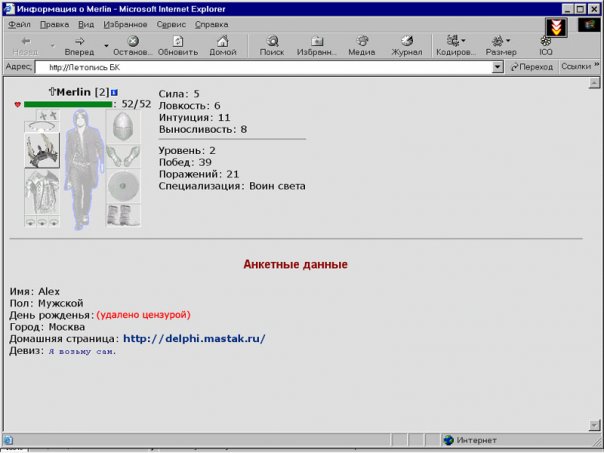Viewport: 604px width, 453px height.
Task: Open the Медиа toolbar panel
Action: click(x=362, y=46)
